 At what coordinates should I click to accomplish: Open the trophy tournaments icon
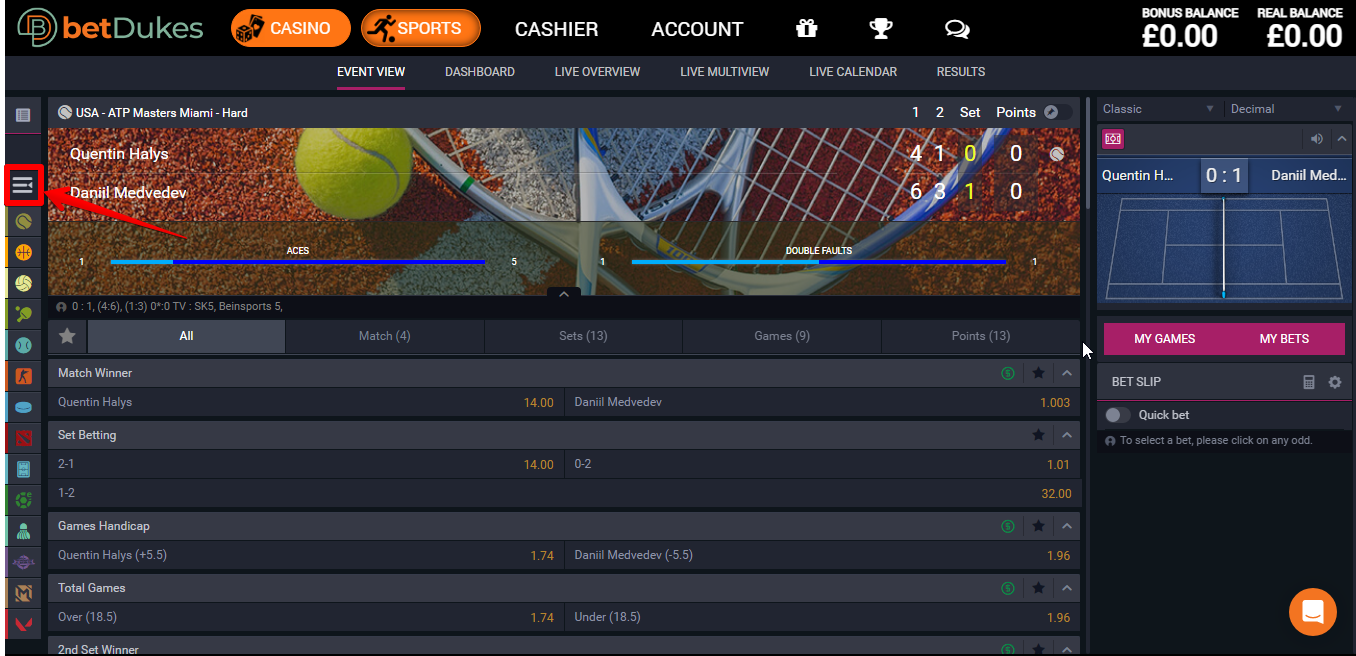881,29
